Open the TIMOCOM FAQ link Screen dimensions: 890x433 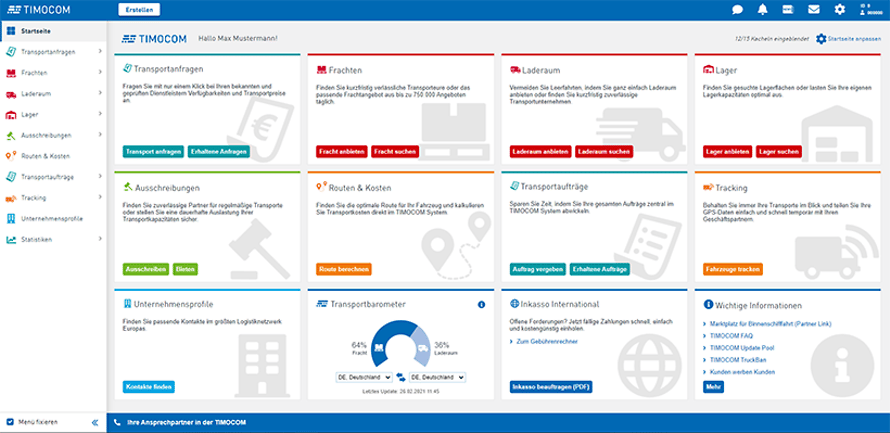point(731,336)
